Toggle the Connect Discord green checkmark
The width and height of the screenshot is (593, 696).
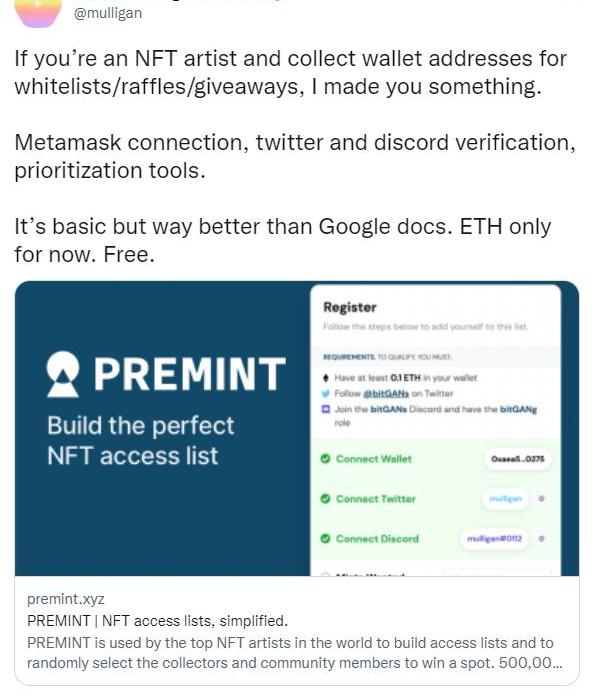coord(325,538)
